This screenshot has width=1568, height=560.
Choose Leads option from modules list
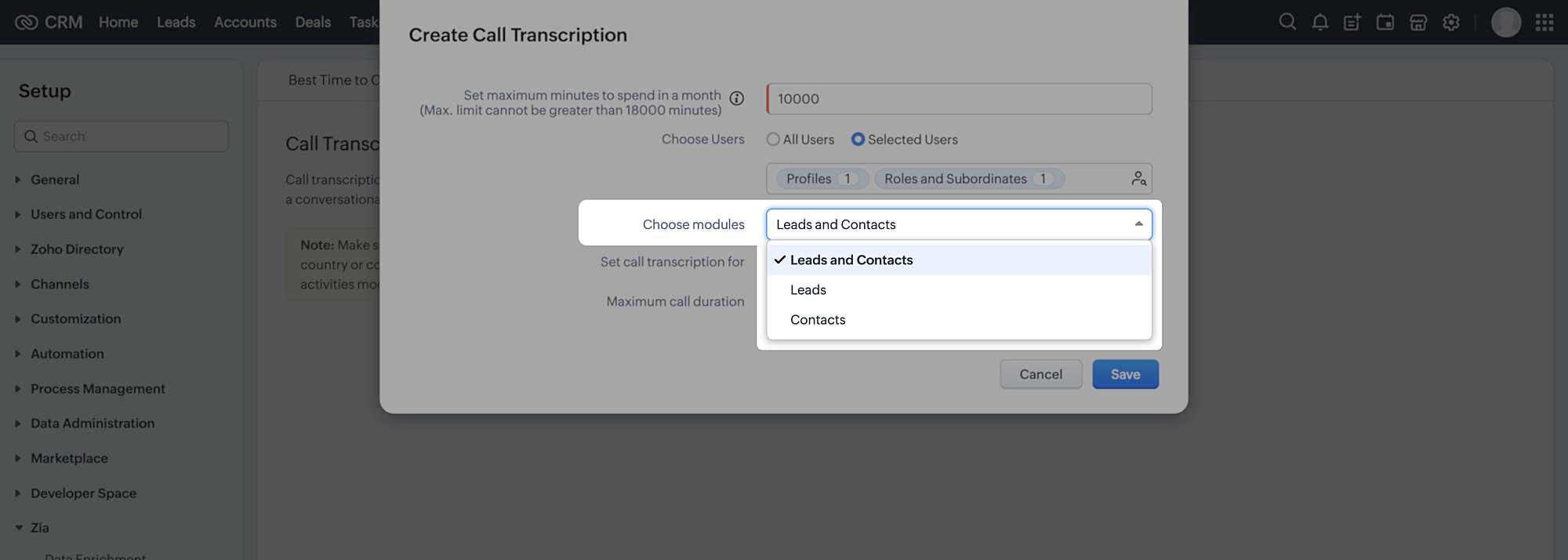[808, 290]
